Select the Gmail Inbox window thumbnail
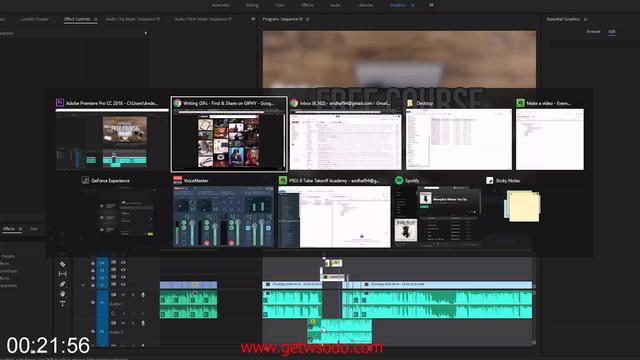The width and height of the screenshot is (640, 360). tap(346, 140)
